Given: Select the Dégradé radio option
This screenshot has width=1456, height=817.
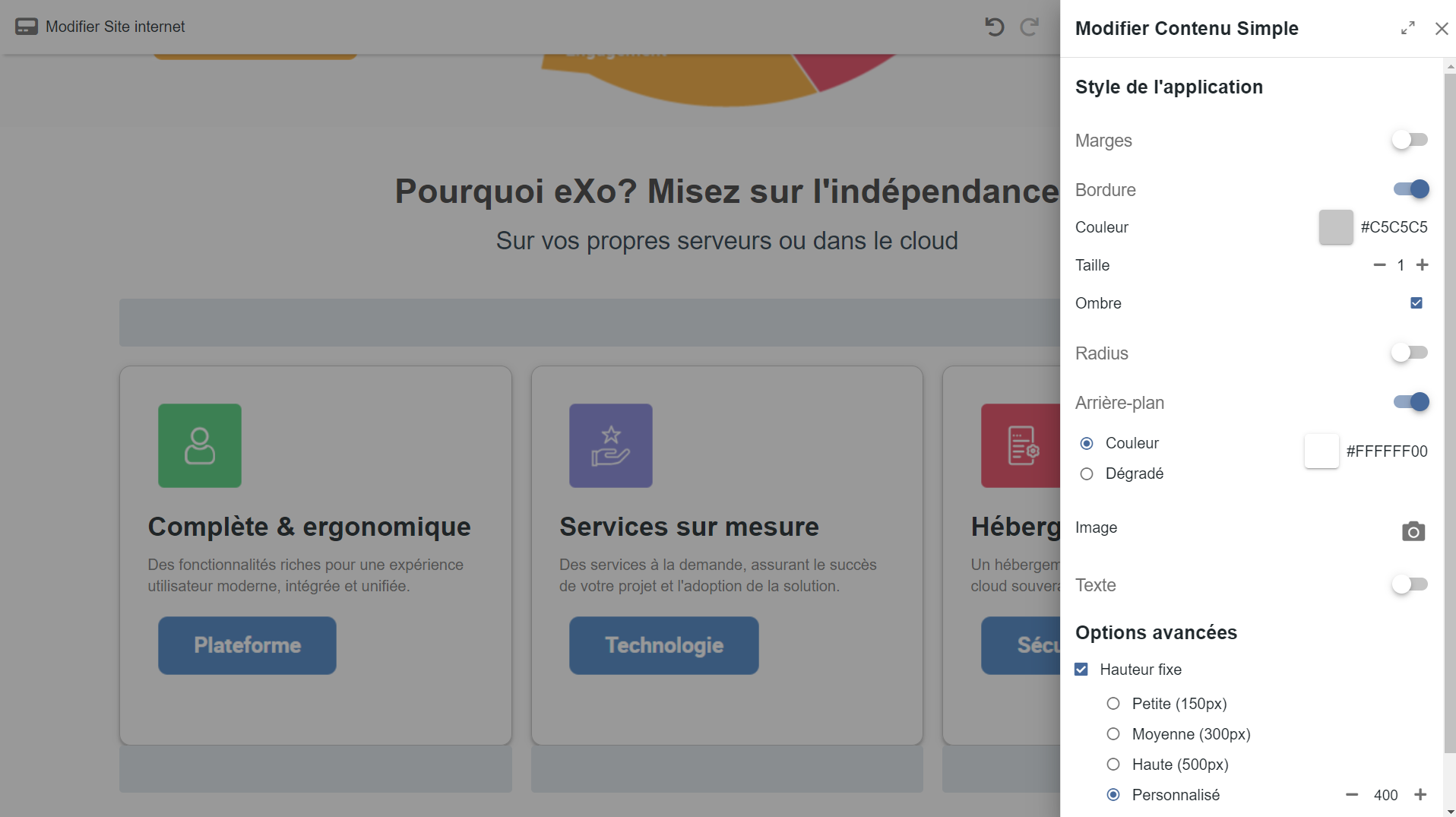Looking at the screenshot, I should (1087, 473).
